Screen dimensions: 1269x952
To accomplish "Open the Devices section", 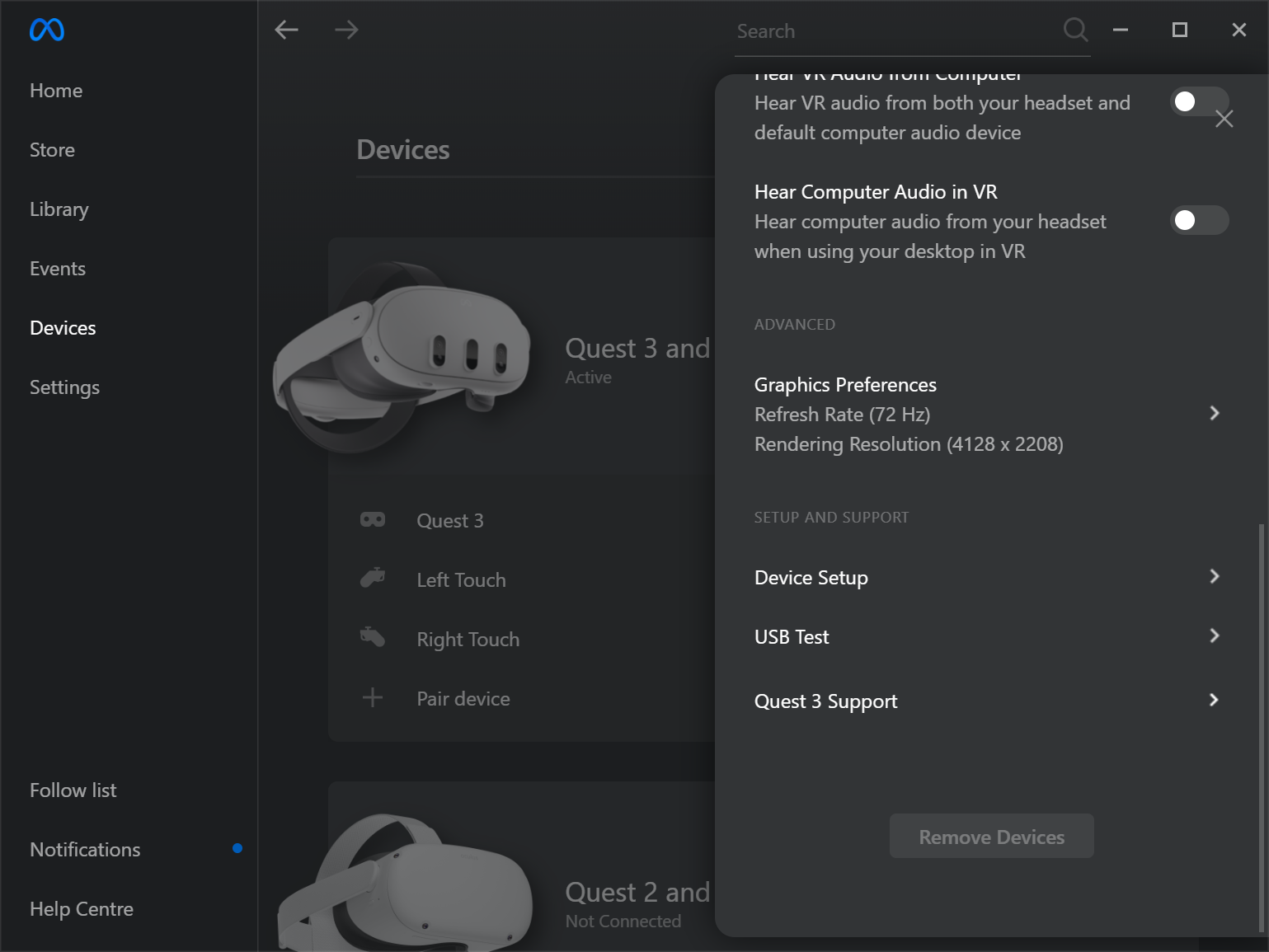I will pyautogui.click(x=62, y=327).
